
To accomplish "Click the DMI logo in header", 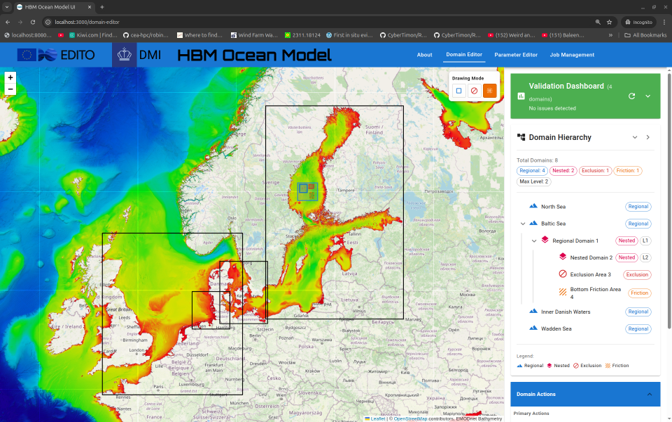I will [138, 55].
